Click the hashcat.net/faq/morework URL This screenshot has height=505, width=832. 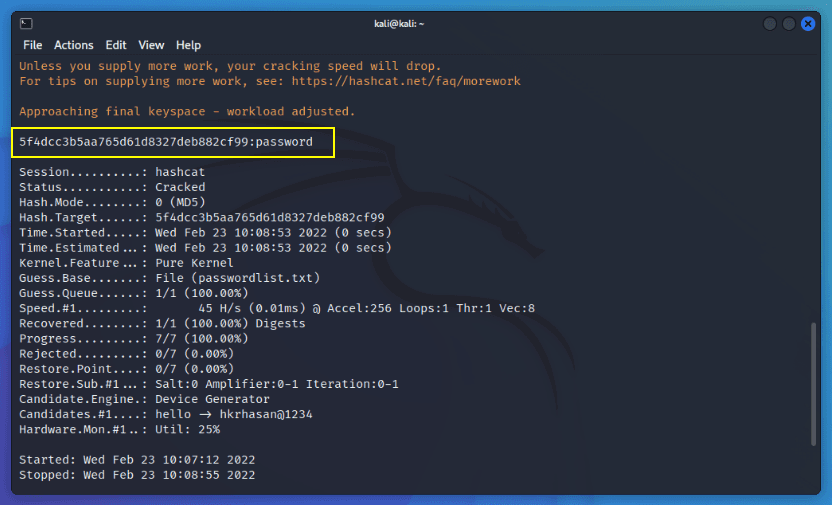tap(406, 81)
